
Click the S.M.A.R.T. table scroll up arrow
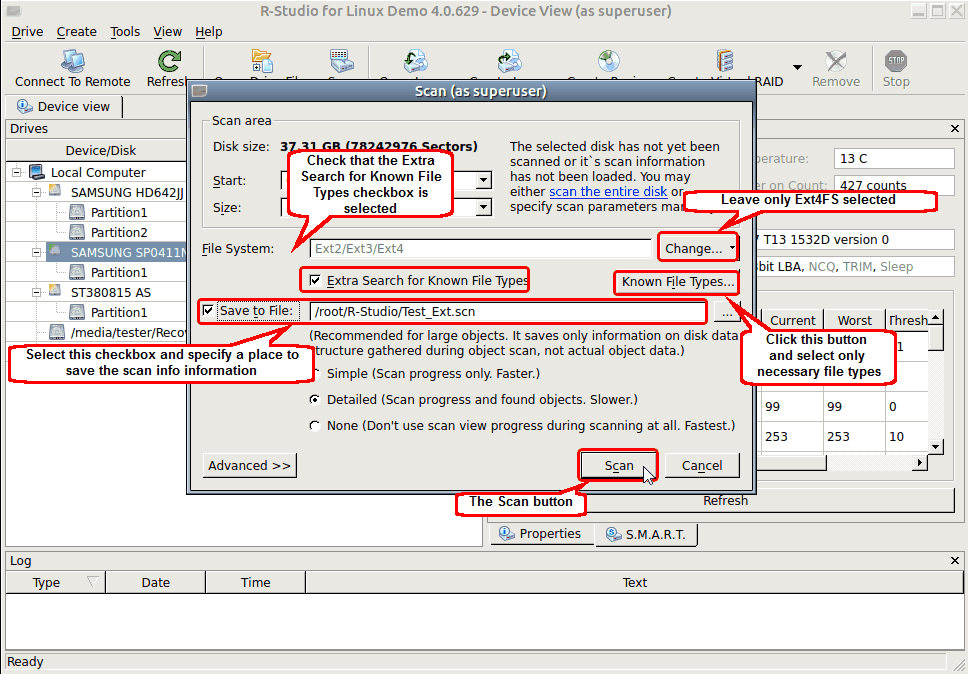pos(936,317)
